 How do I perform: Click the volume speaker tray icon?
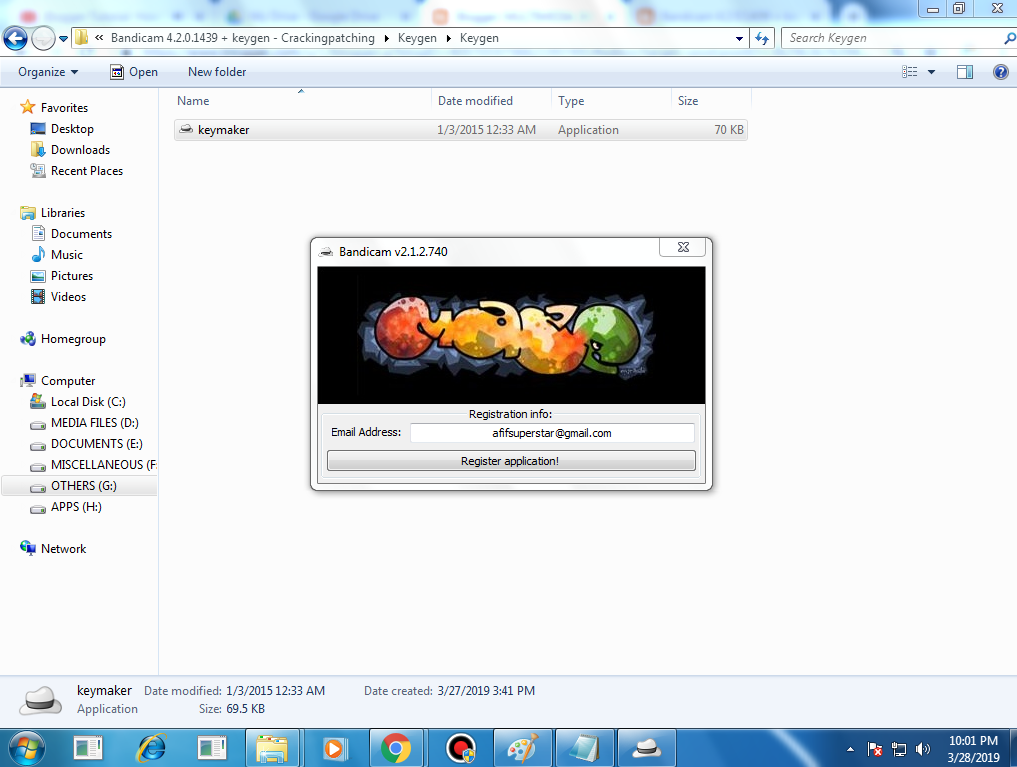(922, 749)
